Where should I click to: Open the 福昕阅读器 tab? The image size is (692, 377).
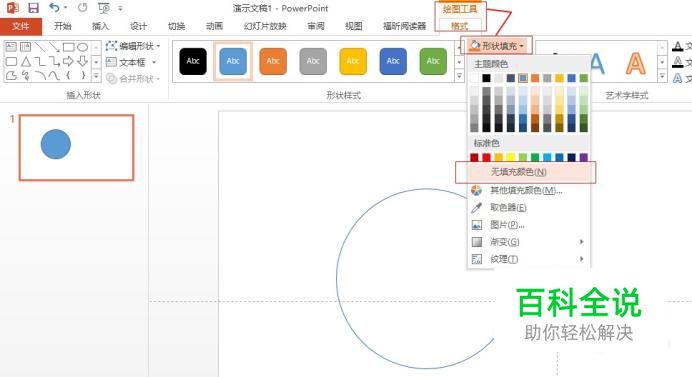(404, 26)
